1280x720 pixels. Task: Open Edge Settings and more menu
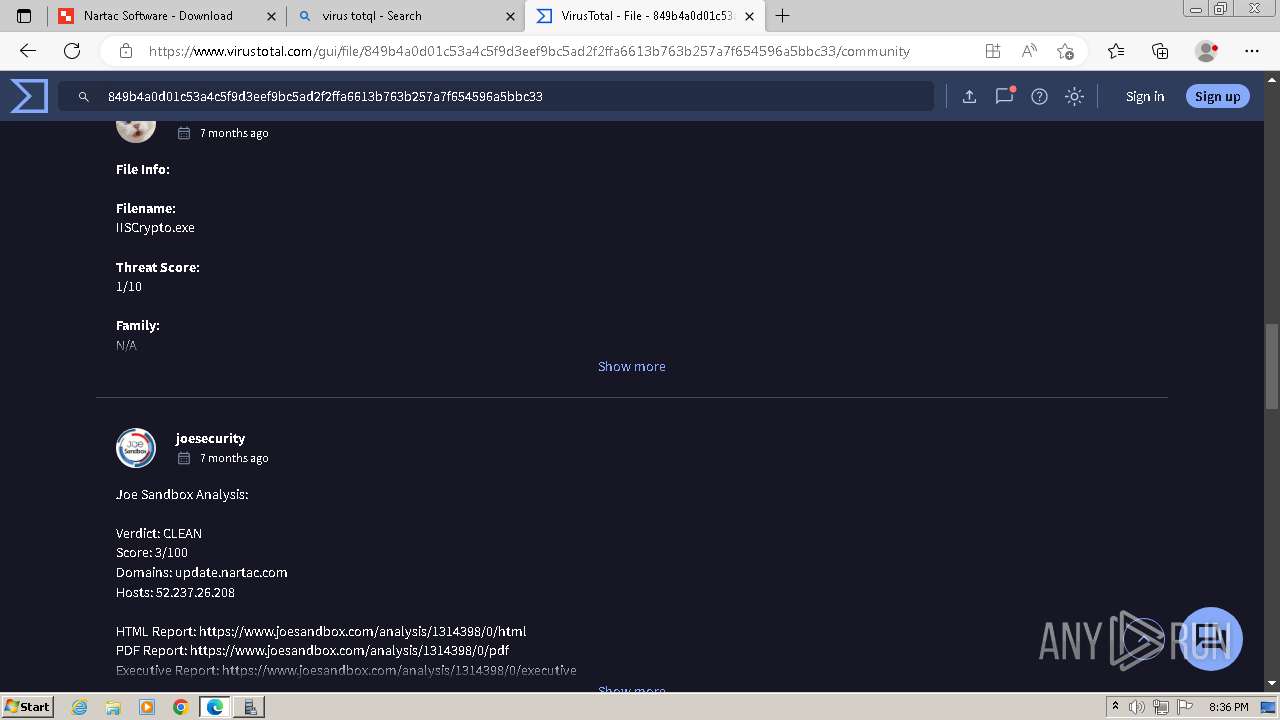click(x=1252, y=51)
